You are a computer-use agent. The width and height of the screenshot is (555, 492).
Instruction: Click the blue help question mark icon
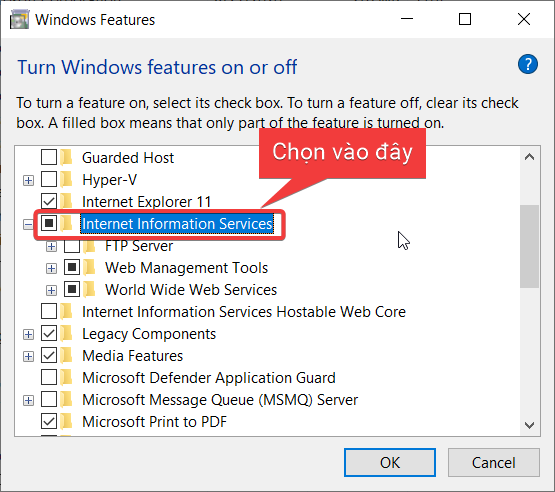point(527,64)
